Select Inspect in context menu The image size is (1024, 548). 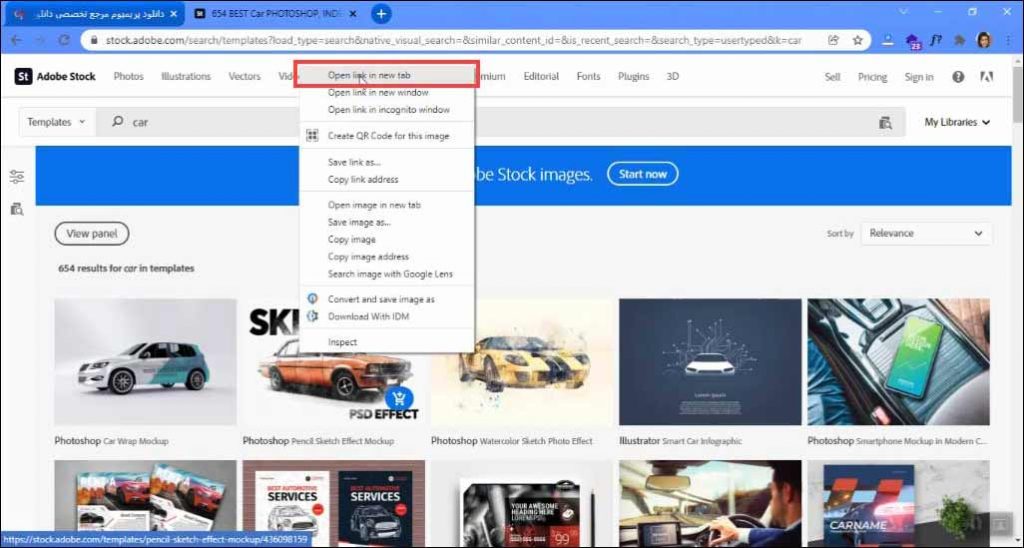coord(387,342)
